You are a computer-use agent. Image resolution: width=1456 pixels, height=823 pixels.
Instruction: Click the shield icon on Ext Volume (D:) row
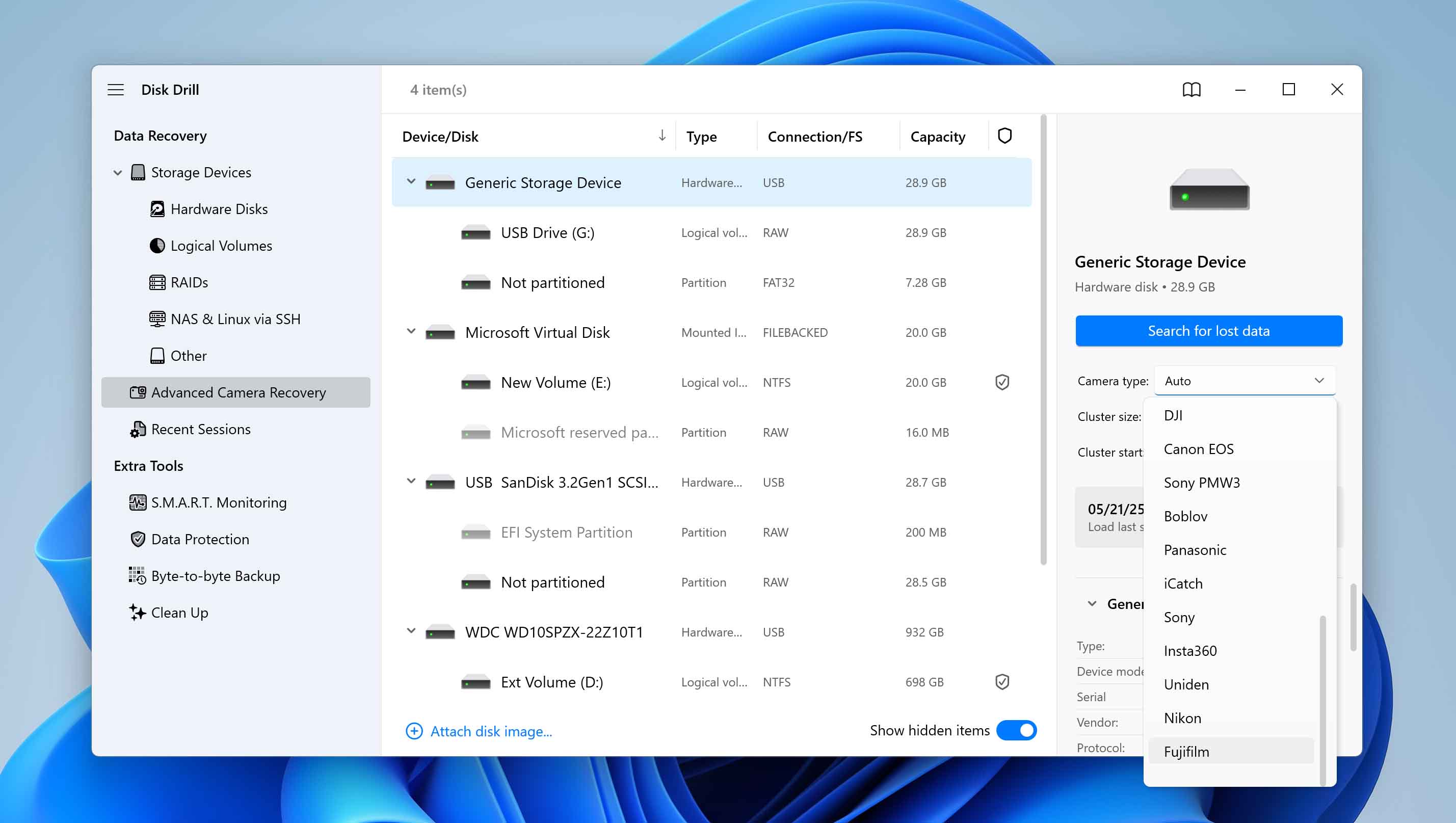[1002, 682]
